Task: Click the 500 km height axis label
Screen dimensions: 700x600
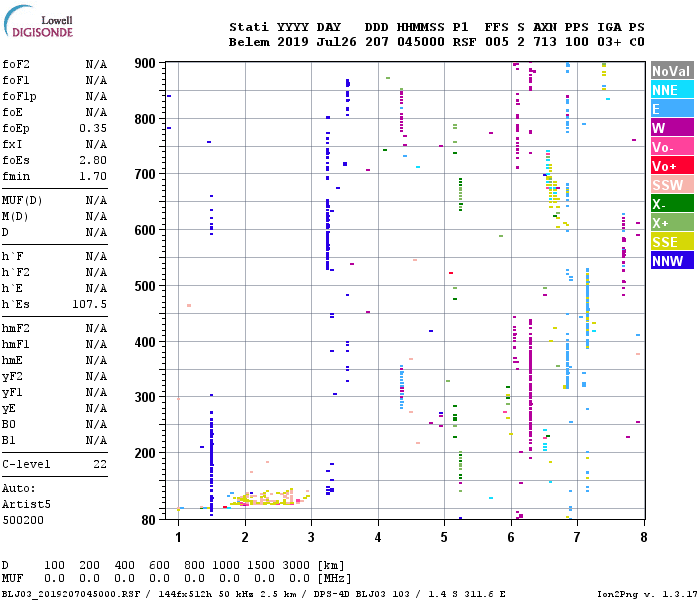Action: 145,286
